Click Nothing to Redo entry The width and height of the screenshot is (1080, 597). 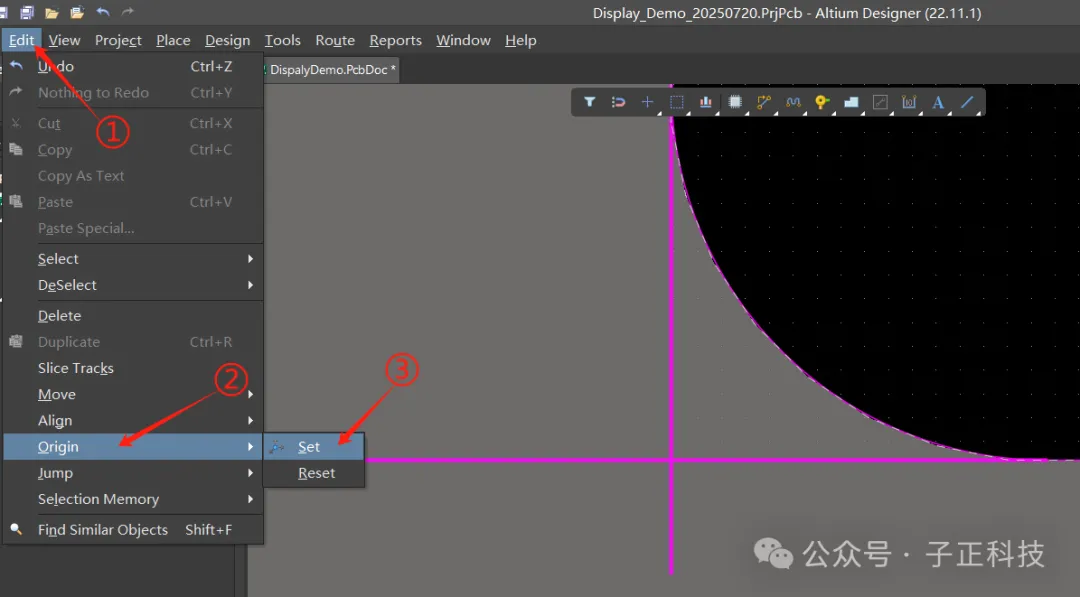click(x=133, y=92)
